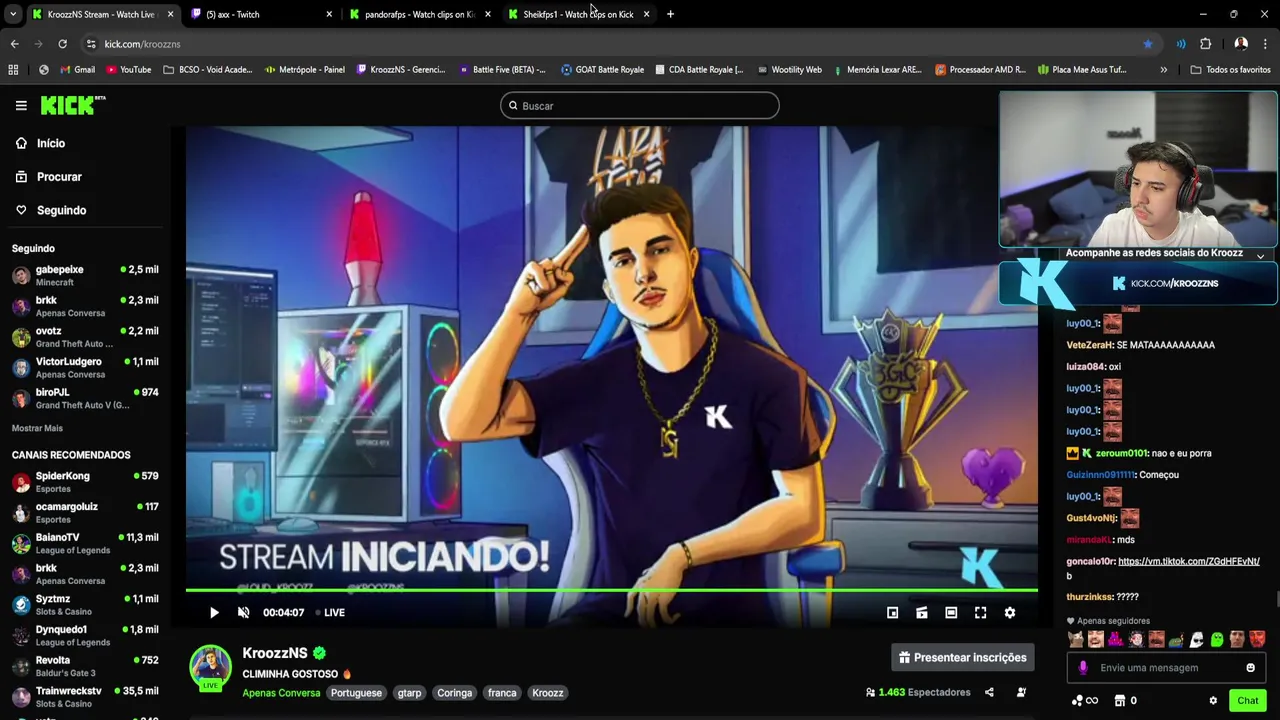Open Dynquedo1 recommended channel
The height and width of the screenshot is (720, 1280).
coord(85,636)
